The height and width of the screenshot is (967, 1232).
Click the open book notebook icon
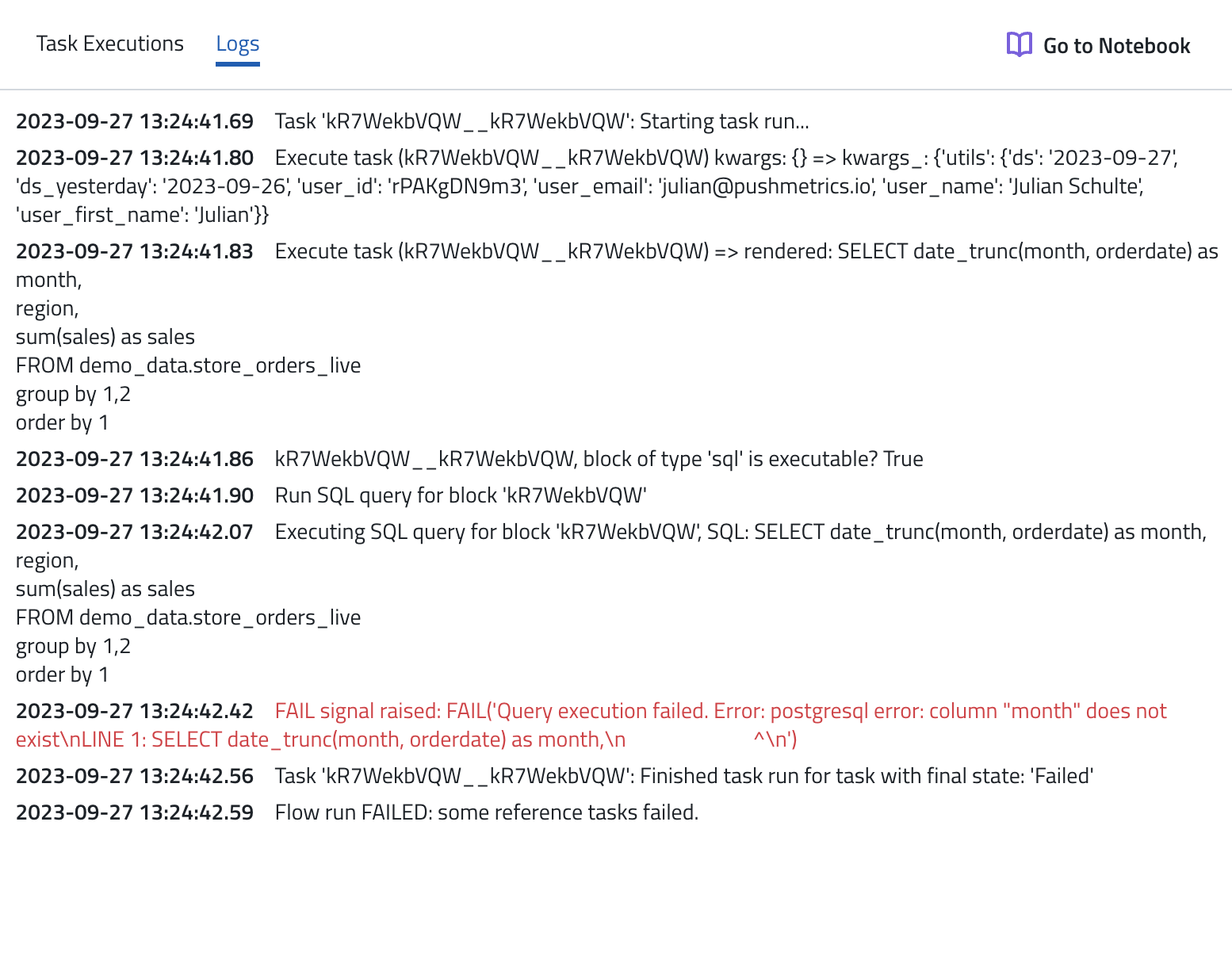click(1019, 44)
